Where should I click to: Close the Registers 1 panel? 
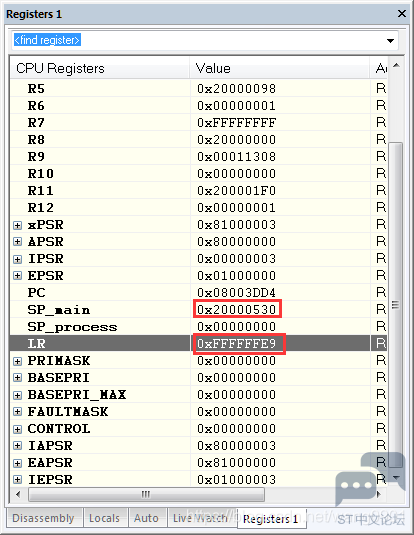[402, 14]
